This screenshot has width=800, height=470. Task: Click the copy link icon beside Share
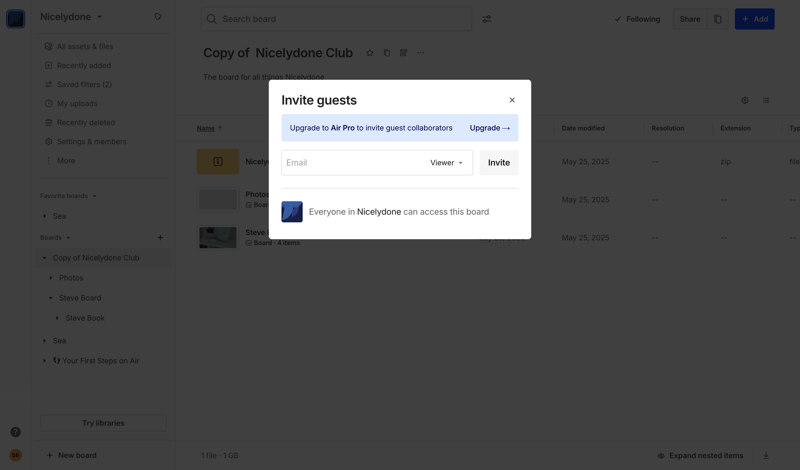(x=718, y=19)
